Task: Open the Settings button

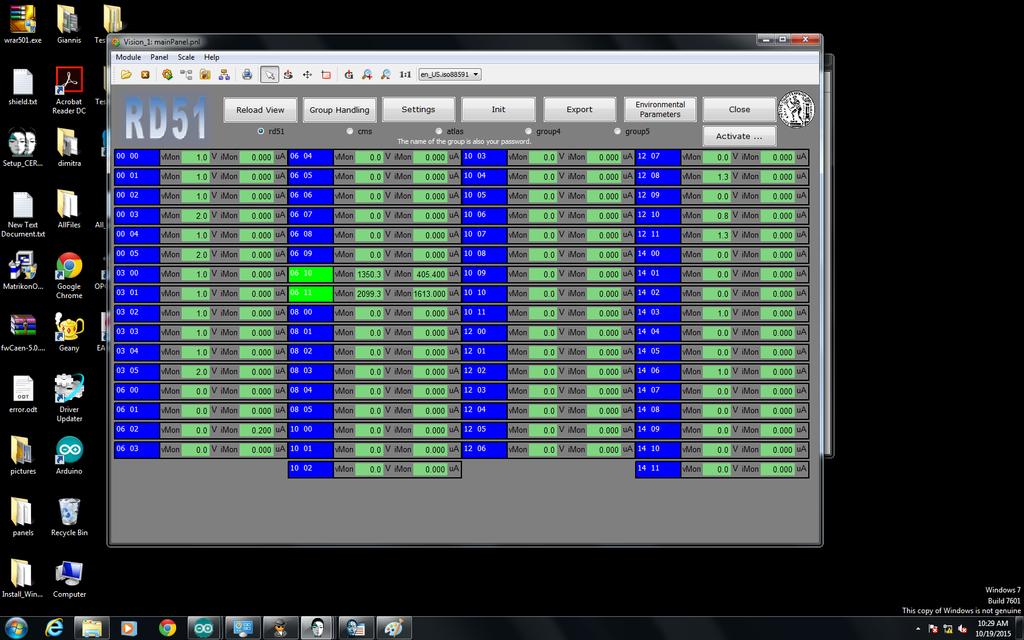Action: 419,110
